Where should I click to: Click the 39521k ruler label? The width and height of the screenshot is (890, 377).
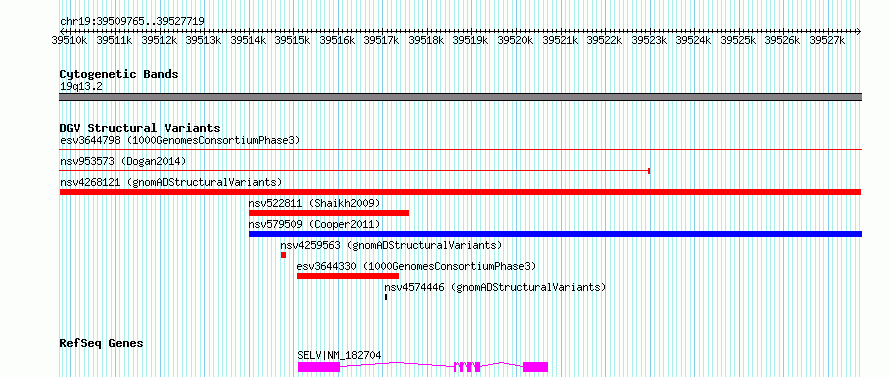(x=560, y=40)
